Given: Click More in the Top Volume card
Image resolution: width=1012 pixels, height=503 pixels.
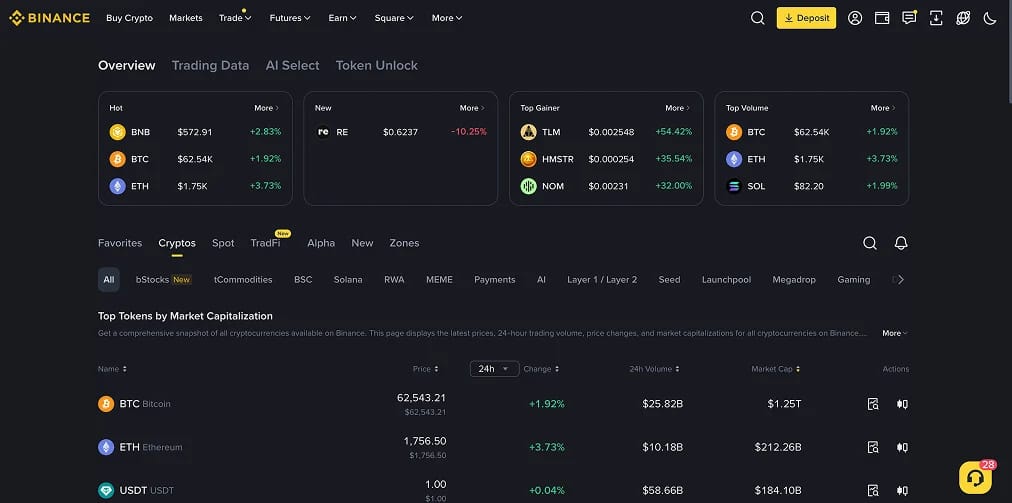Looking at the screenshot, I should tap(883, 108).
